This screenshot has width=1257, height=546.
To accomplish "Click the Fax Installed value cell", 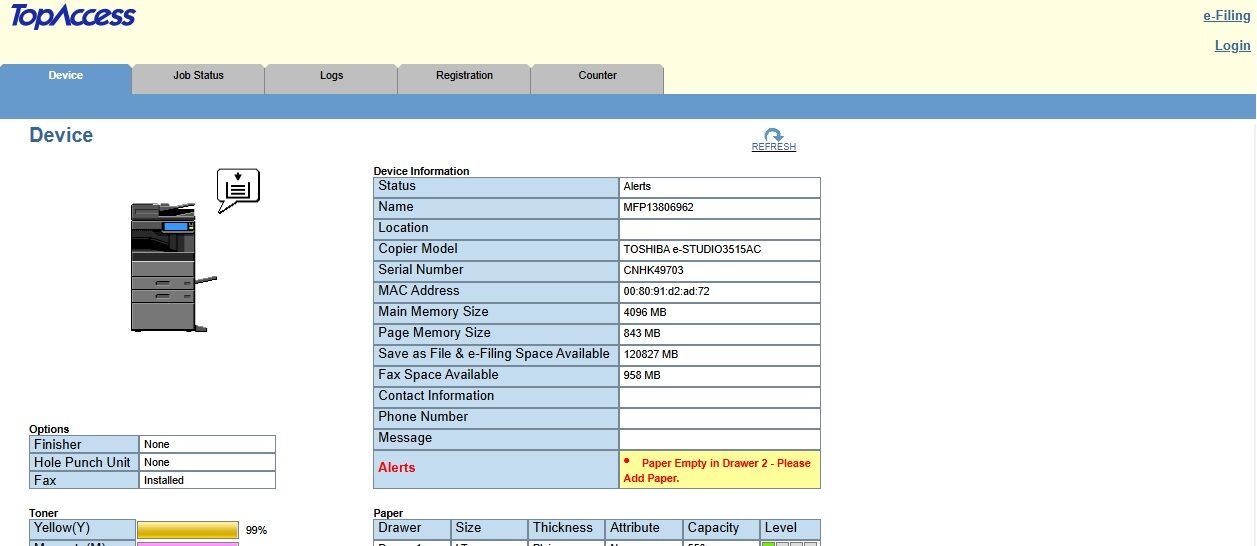I will 207,481.
